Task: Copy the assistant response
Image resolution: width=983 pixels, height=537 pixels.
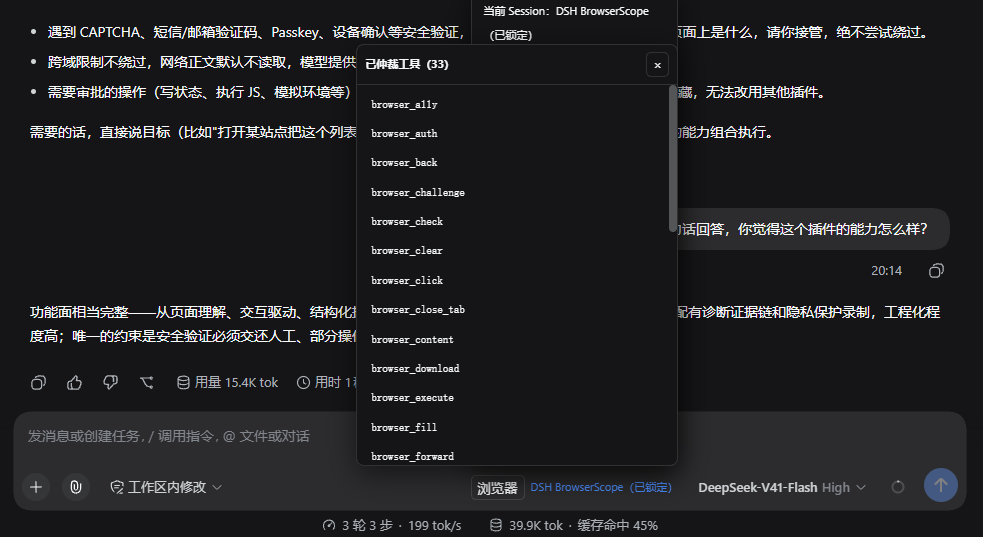Action: (x=38, y=382)
